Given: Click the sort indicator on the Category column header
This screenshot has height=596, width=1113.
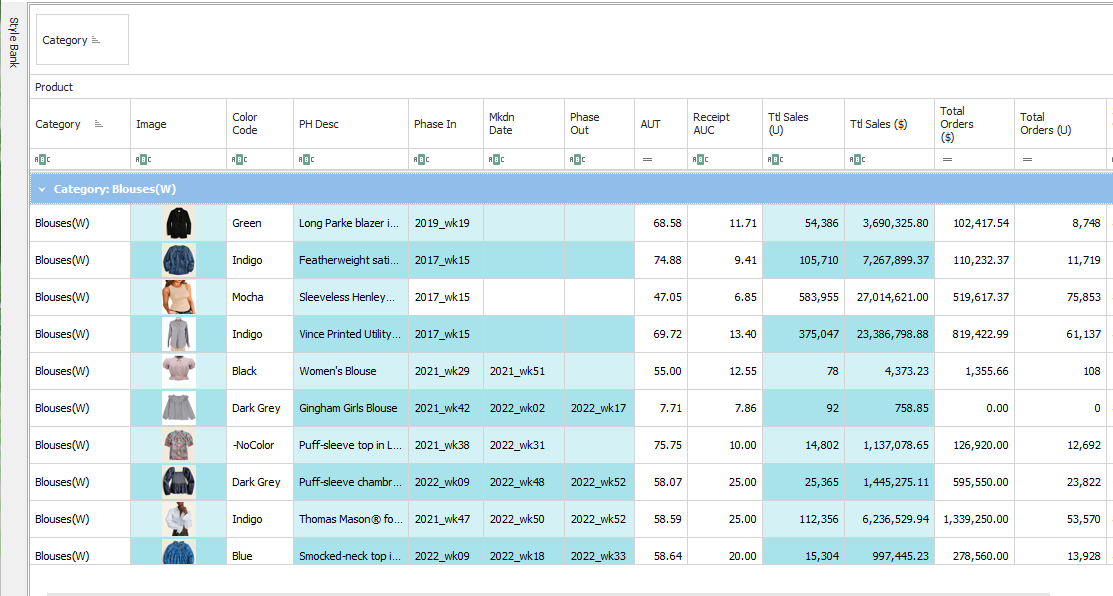Looking at the screenshot, I should (x=98, y=124).
